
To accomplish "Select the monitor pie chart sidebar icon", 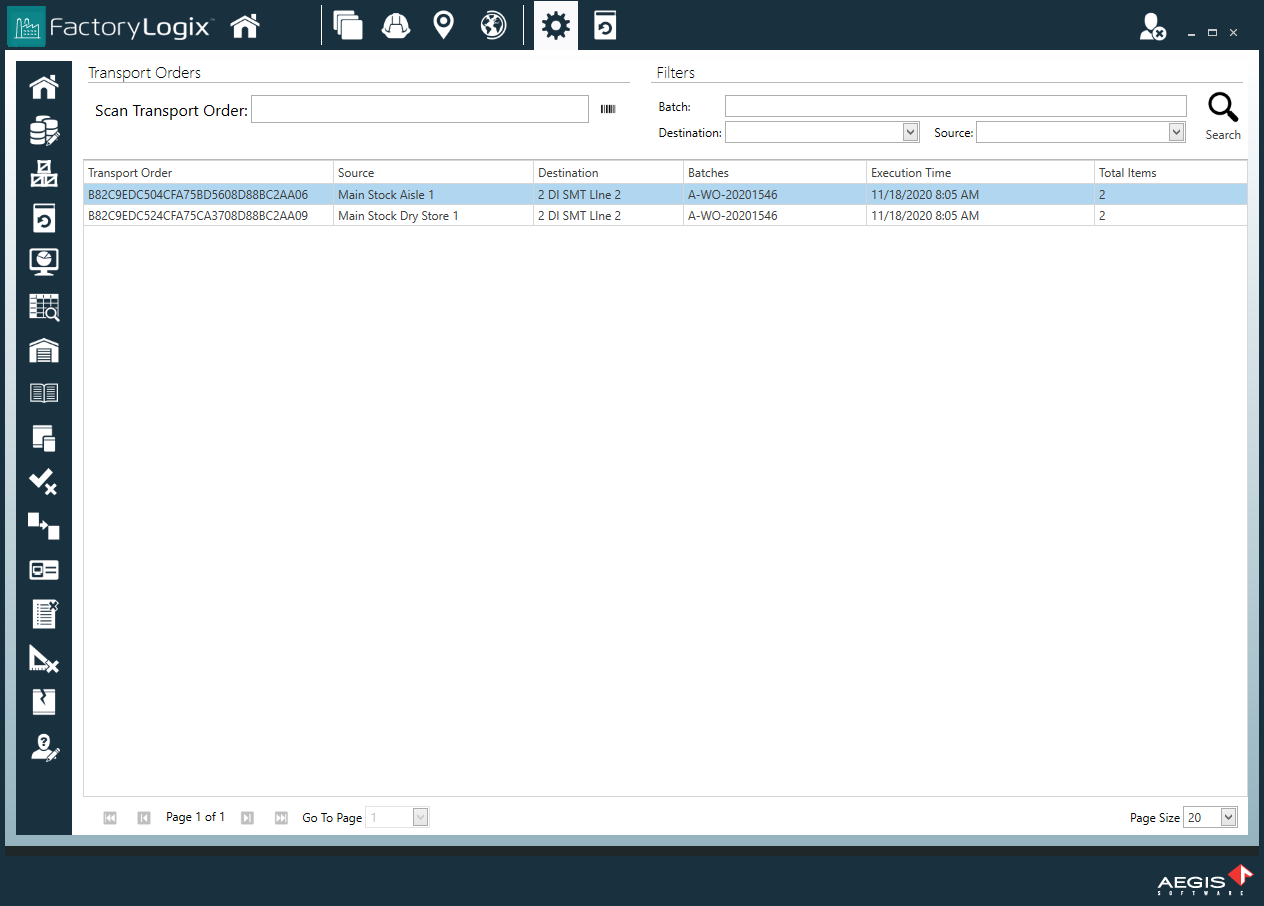I will click(x=44, y=262).
